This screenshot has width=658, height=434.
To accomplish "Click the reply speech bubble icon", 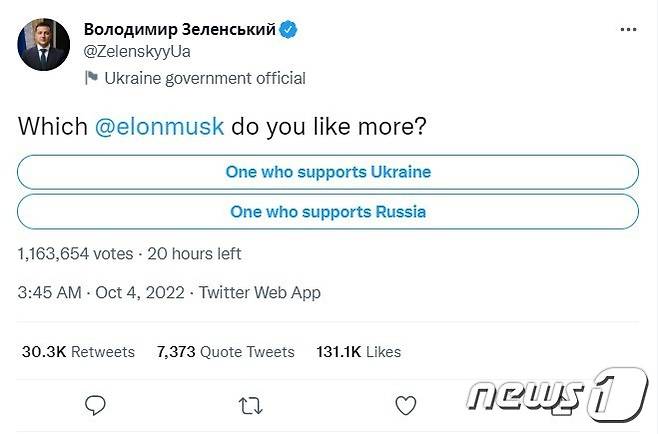I will click(96, 405).
